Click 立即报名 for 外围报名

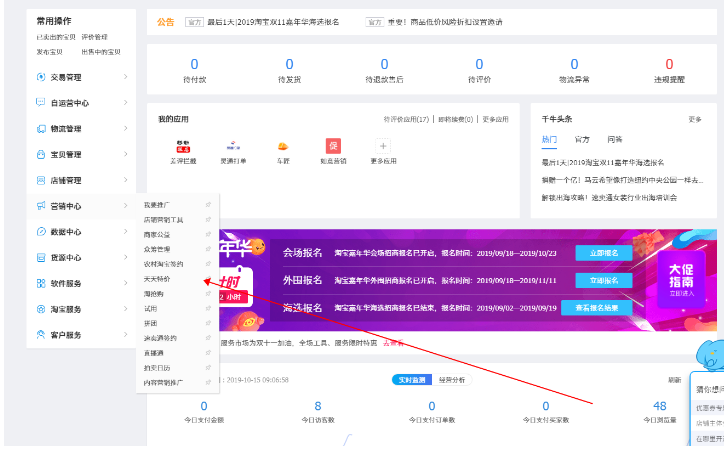(x=604, y=281)
